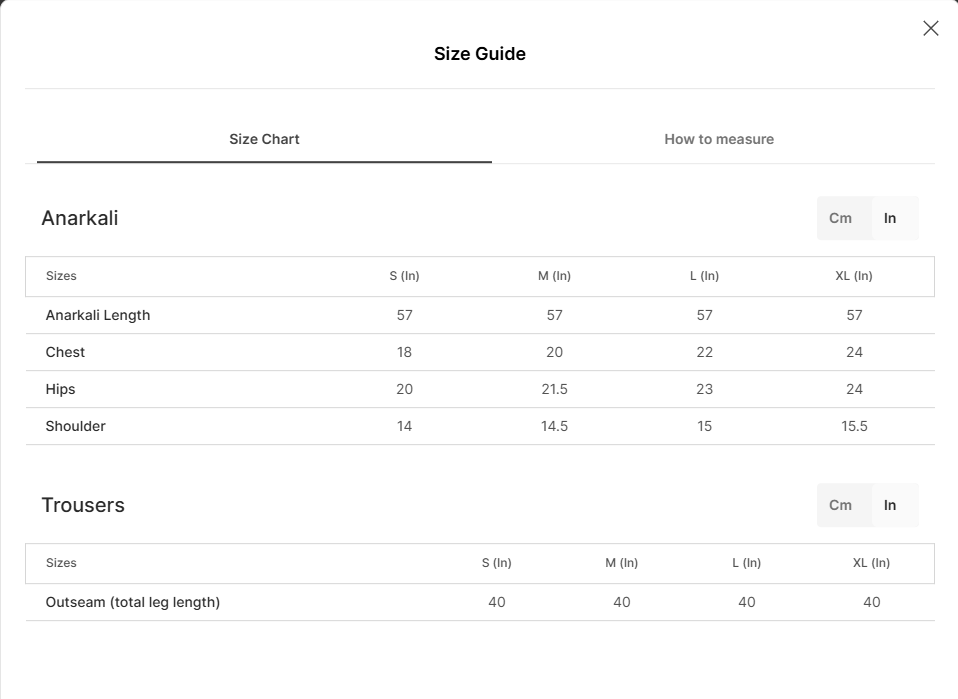Viewport: 958px width, 699px height.
Task: Click the Anarkali section heading
Action: click(80, 218)
